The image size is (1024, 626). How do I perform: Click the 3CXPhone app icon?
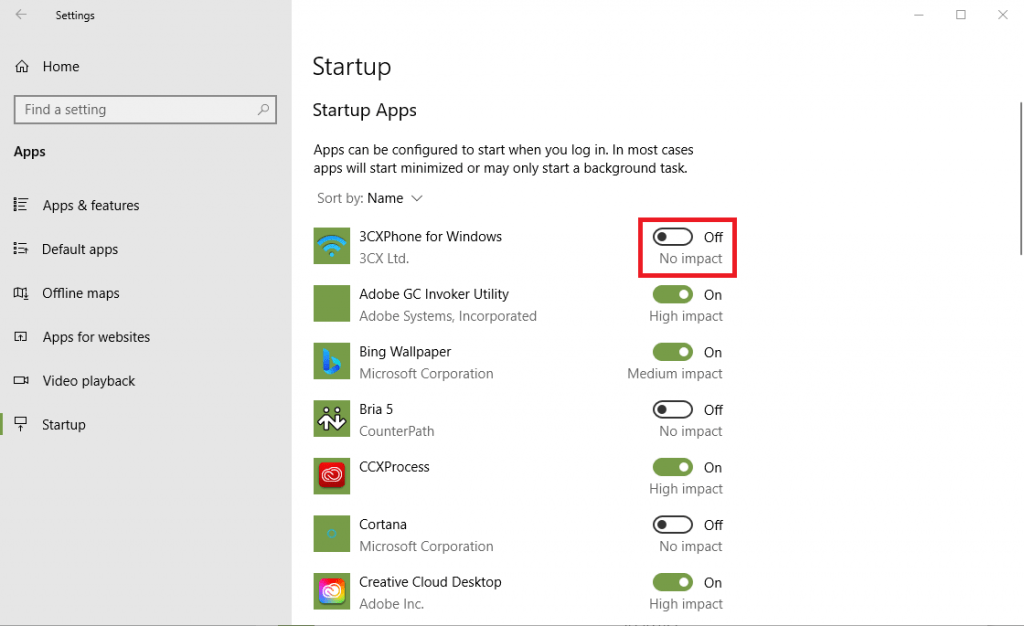[x=332, y=246]
